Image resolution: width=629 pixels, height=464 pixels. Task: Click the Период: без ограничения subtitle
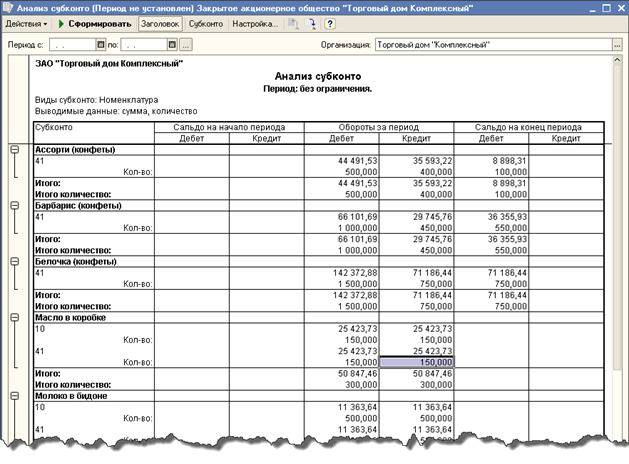[x=317, y=89]
